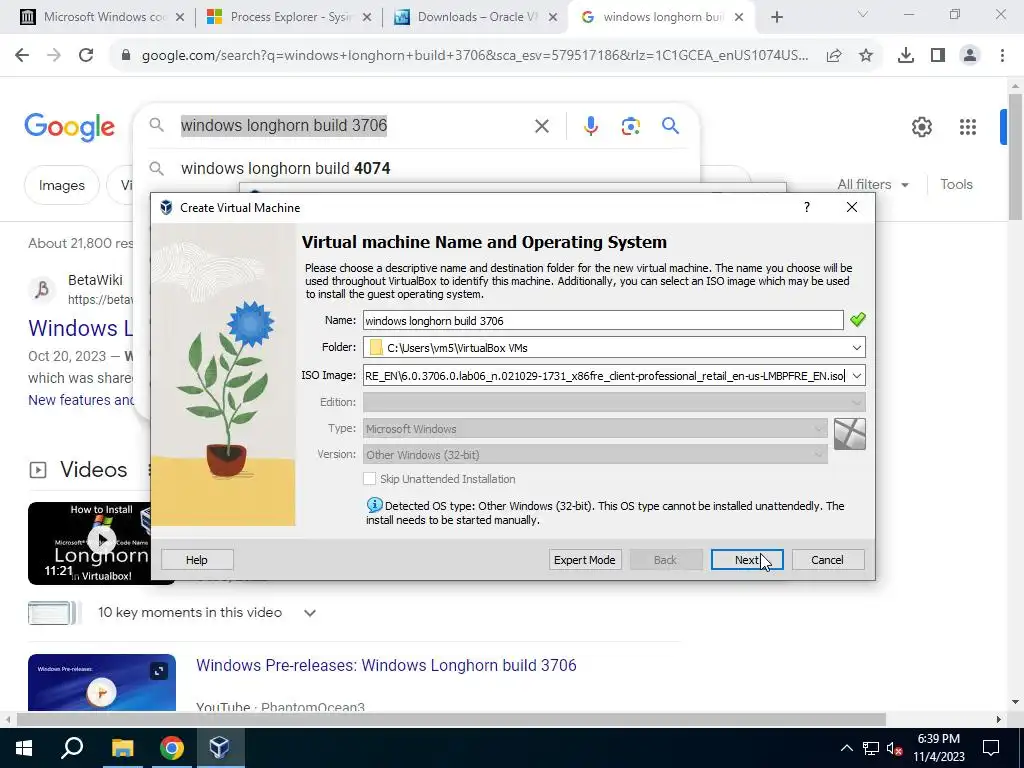Expand the Folder dropdown

[856, 347]
